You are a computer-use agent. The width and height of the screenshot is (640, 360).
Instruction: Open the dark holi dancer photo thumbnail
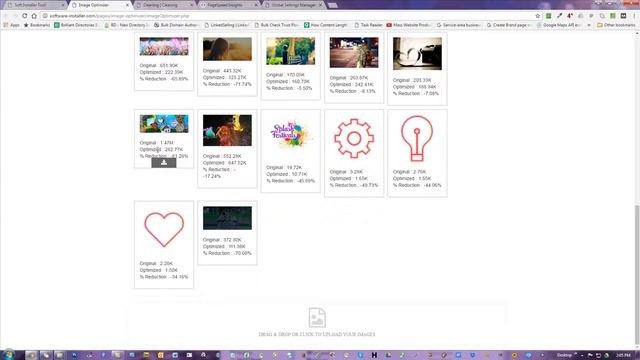pos(227,130)
